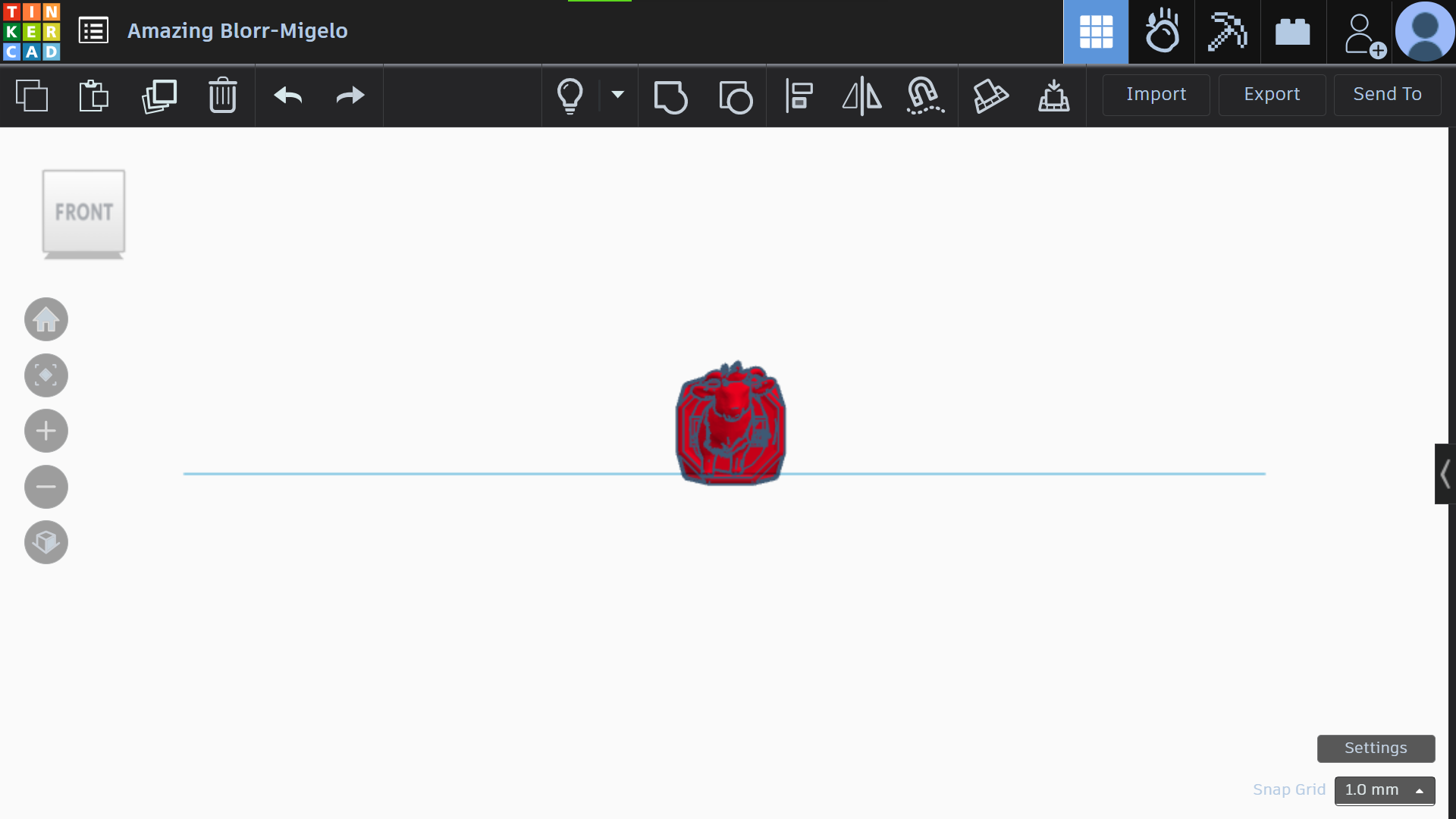
Task: Activate the Mirror tool
Action: (862, 96)
